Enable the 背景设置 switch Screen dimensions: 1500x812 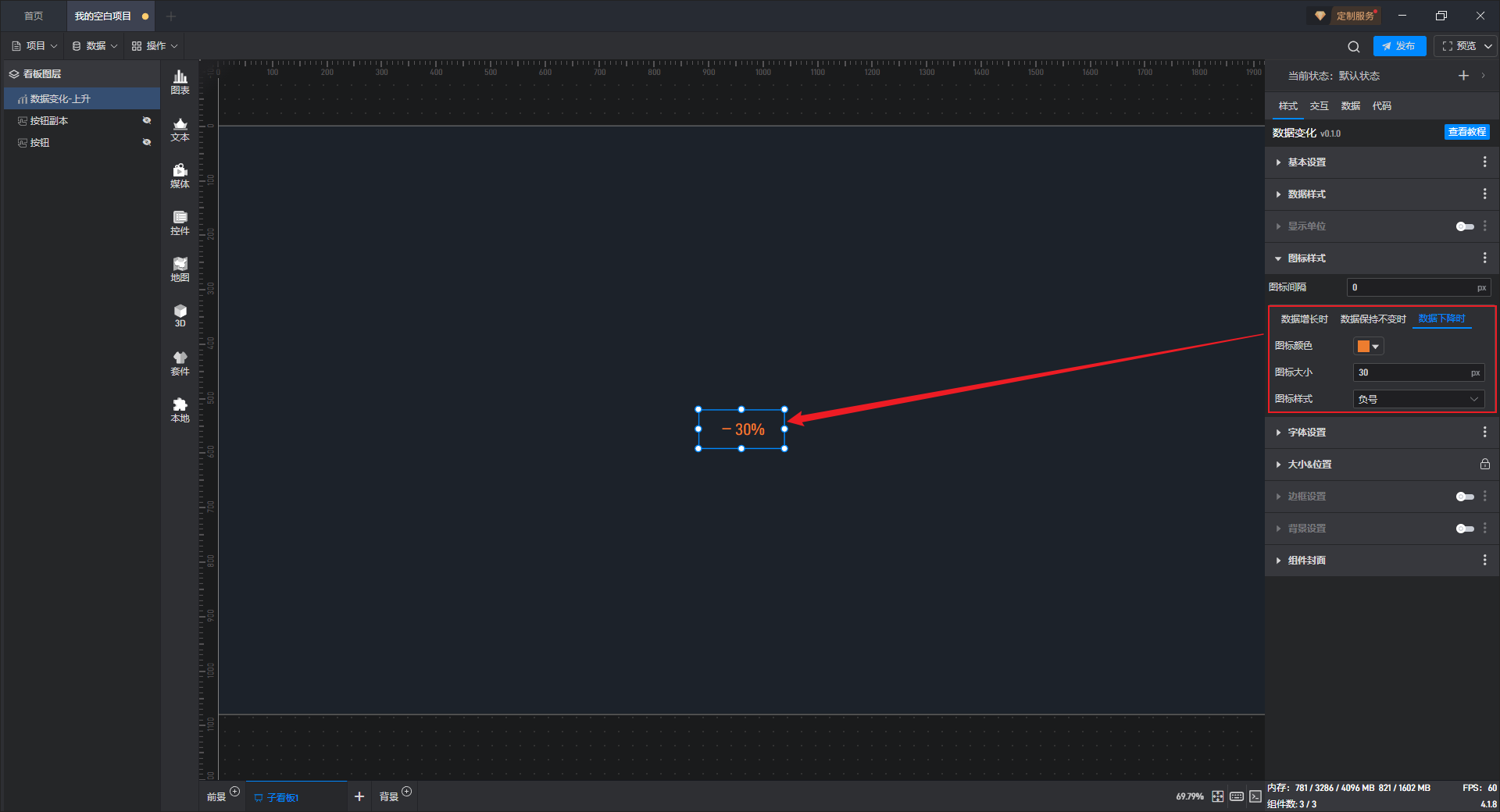point(1465,529)
